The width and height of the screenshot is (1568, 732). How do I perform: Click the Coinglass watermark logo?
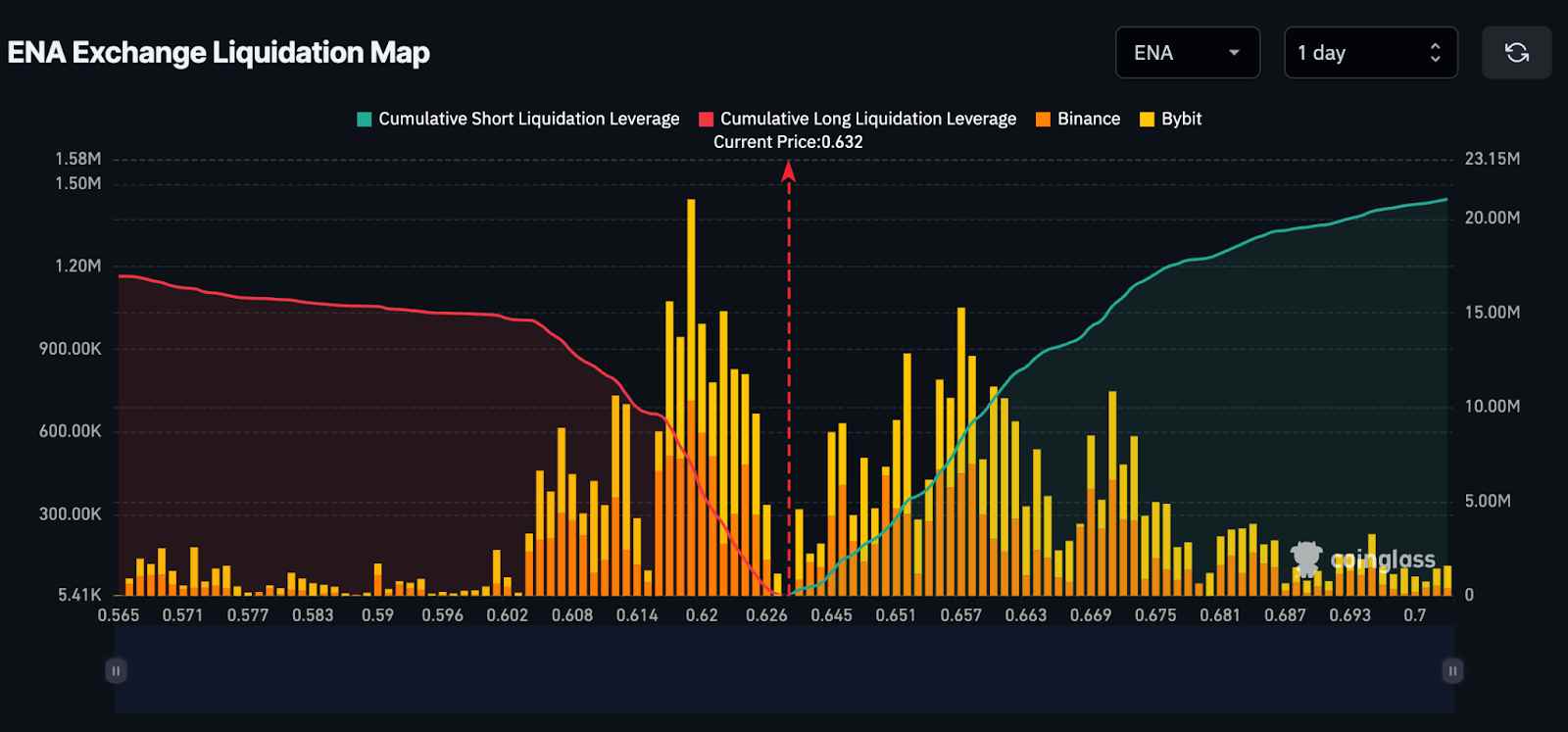1364,559
